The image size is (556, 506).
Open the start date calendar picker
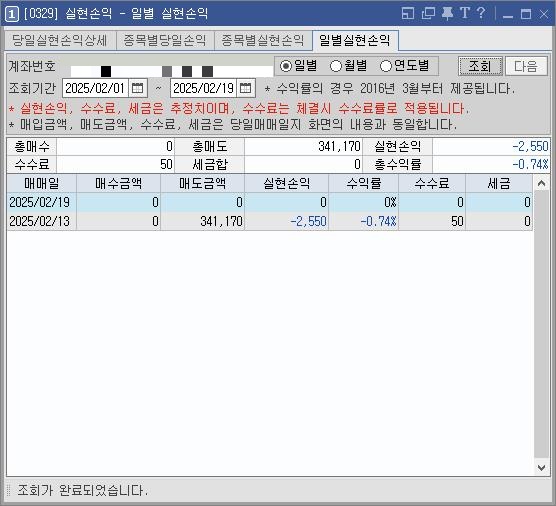137,88
